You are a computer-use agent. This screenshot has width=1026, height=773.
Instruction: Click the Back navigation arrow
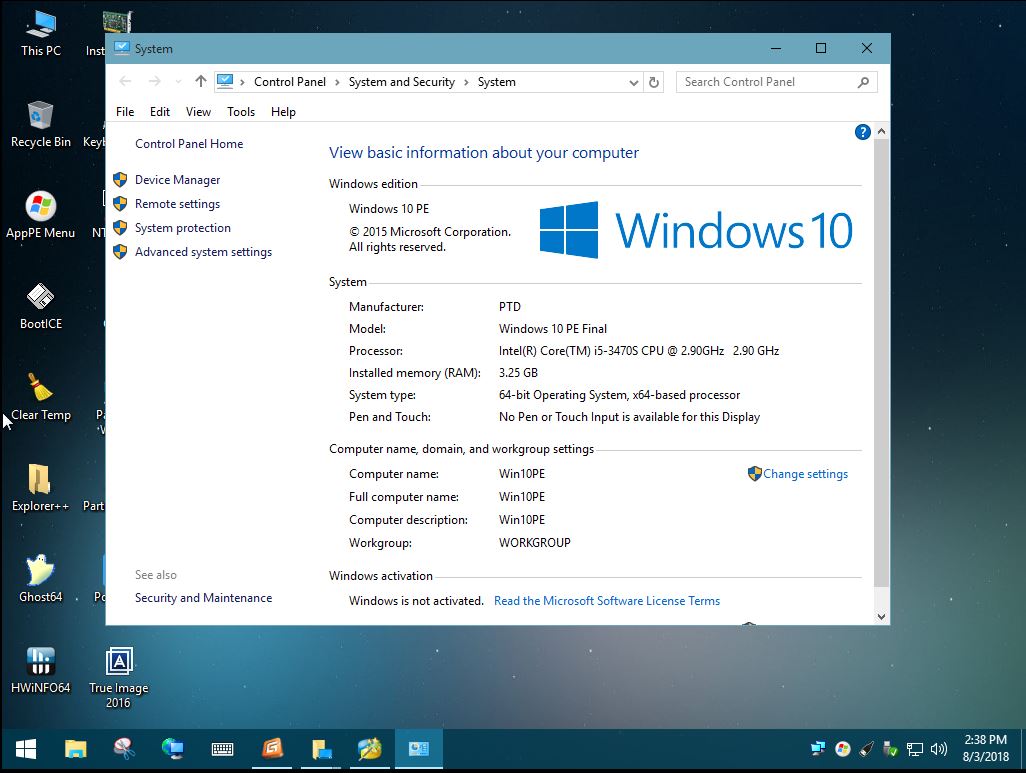pyautogui.click(x=126, y=82)
